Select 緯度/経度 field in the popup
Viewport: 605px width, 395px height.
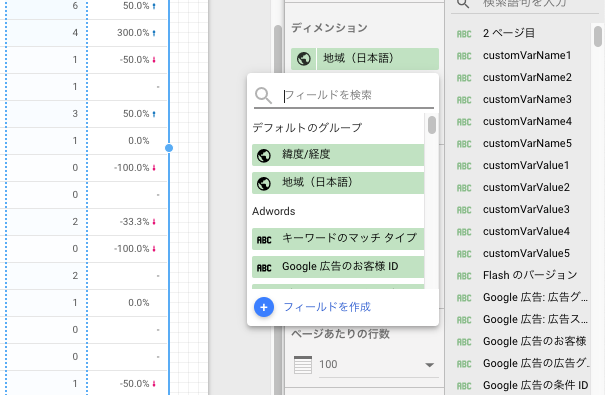[338, 155]
